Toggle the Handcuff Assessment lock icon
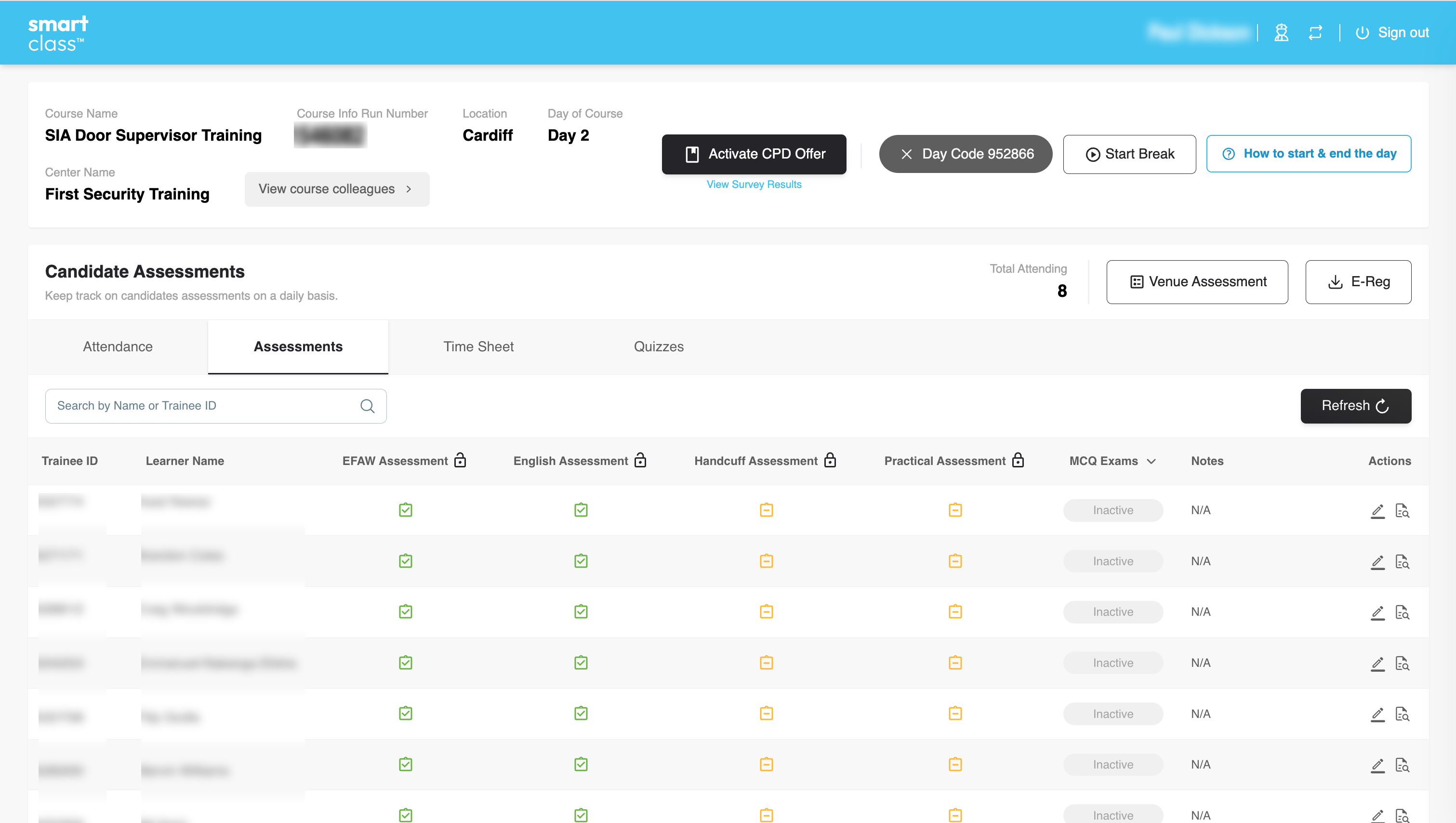This screenshot has width=1456, height=823. click(x=830, y=460)
